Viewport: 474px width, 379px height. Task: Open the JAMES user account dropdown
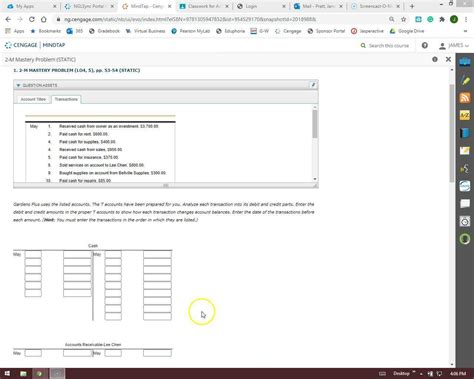454,45
